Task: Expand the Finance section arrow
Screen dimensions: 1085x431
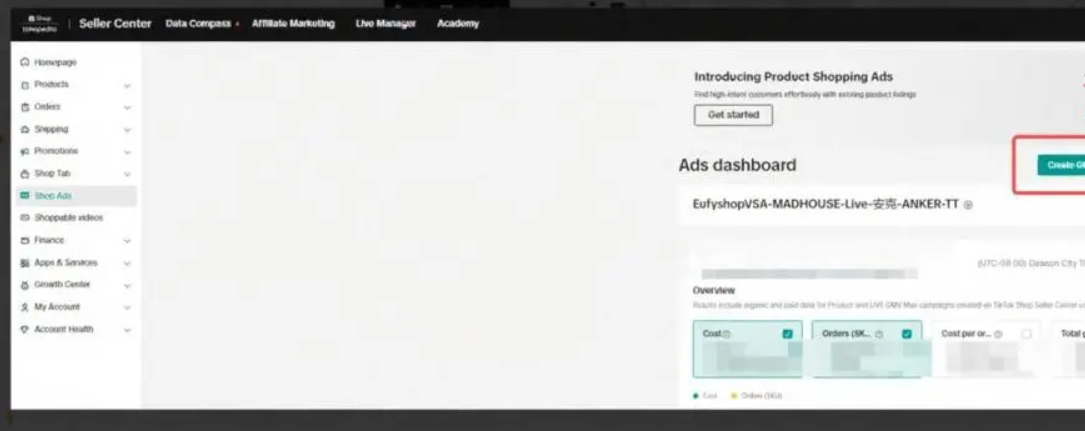Action: [127, 241]
